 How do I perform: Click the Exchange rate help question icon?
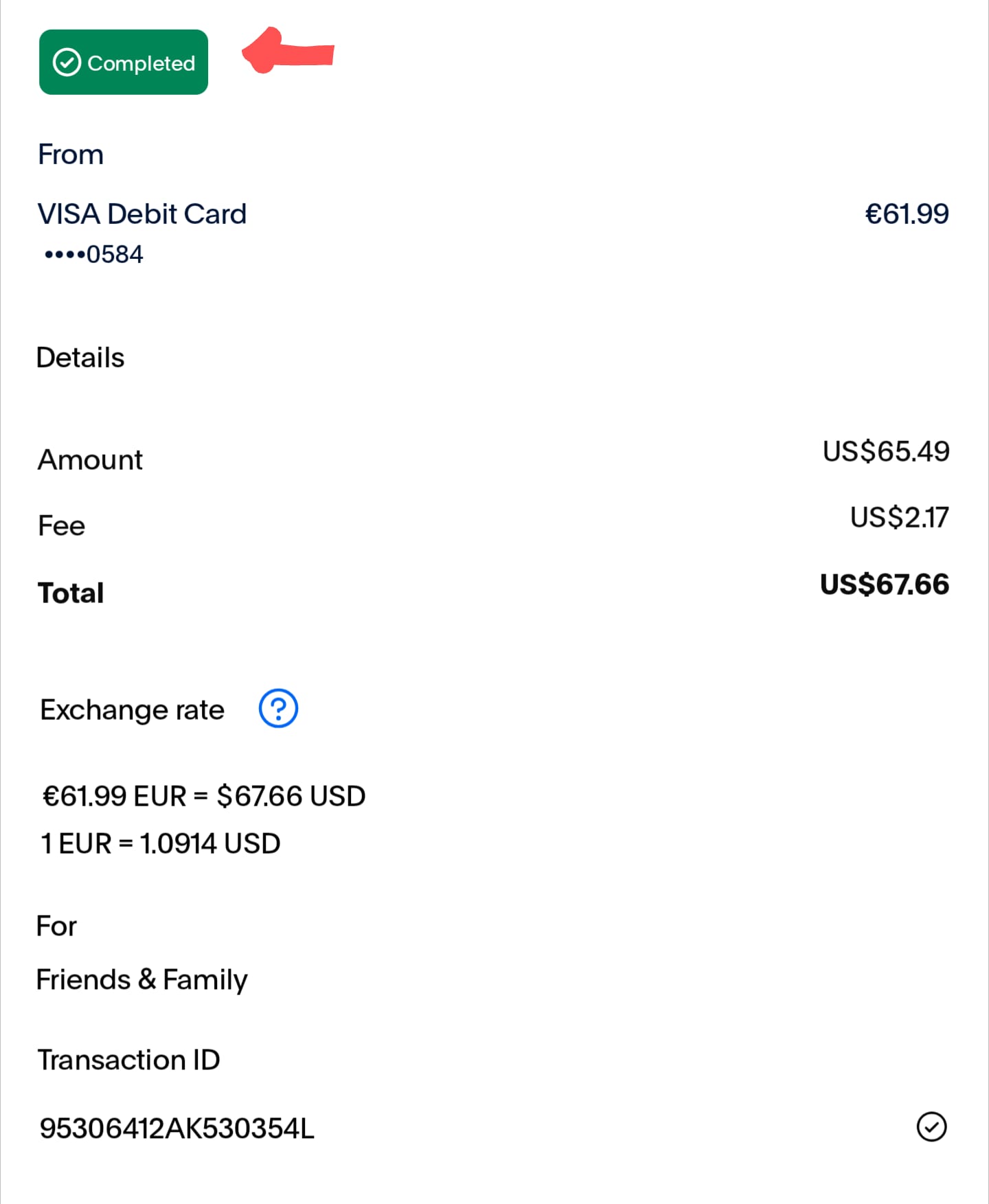point(278,708)
